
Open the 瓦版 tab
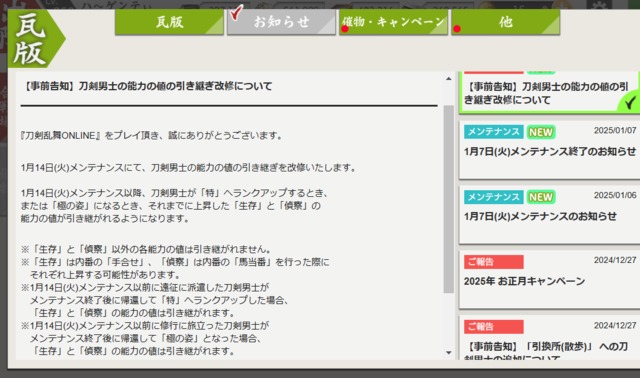[x=169, y=22]
